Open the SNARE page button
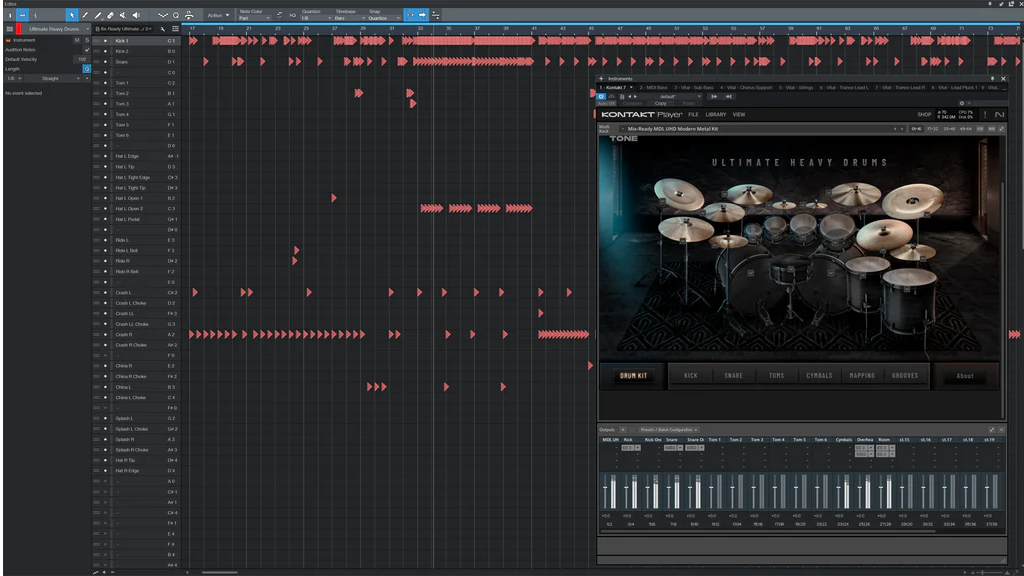Screen dimensions: 1024x576 [733, 376]
